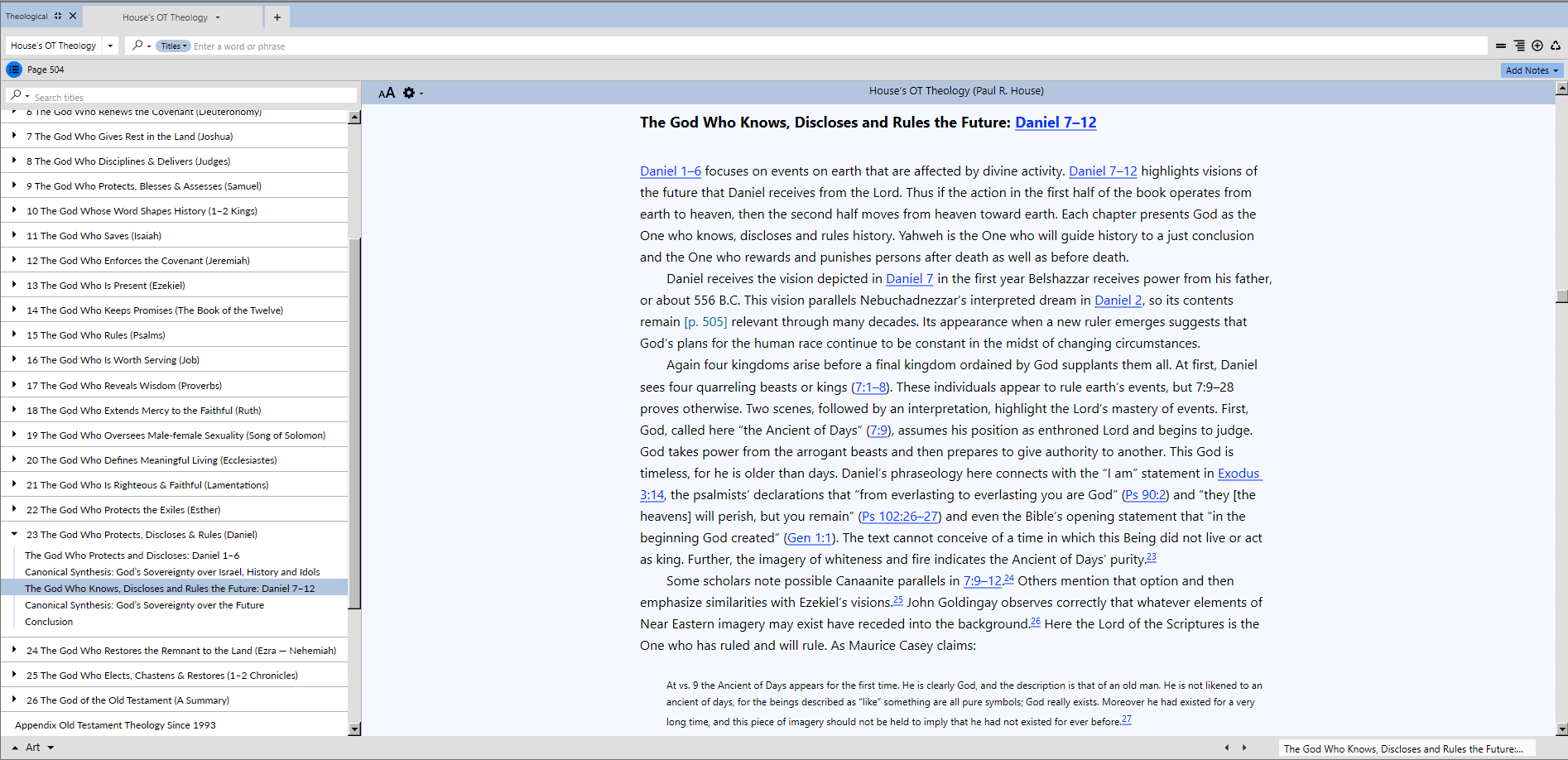Open the House's OT Theology tab dropdown arrow
This screenshot has height=760, width=1568.
(x=218, y=17)
